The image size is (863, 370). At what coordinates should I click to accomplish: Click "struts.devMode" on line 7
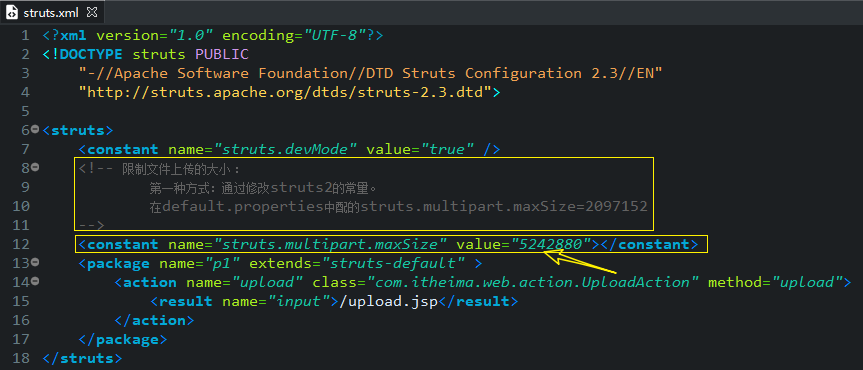tap(285, 149)
